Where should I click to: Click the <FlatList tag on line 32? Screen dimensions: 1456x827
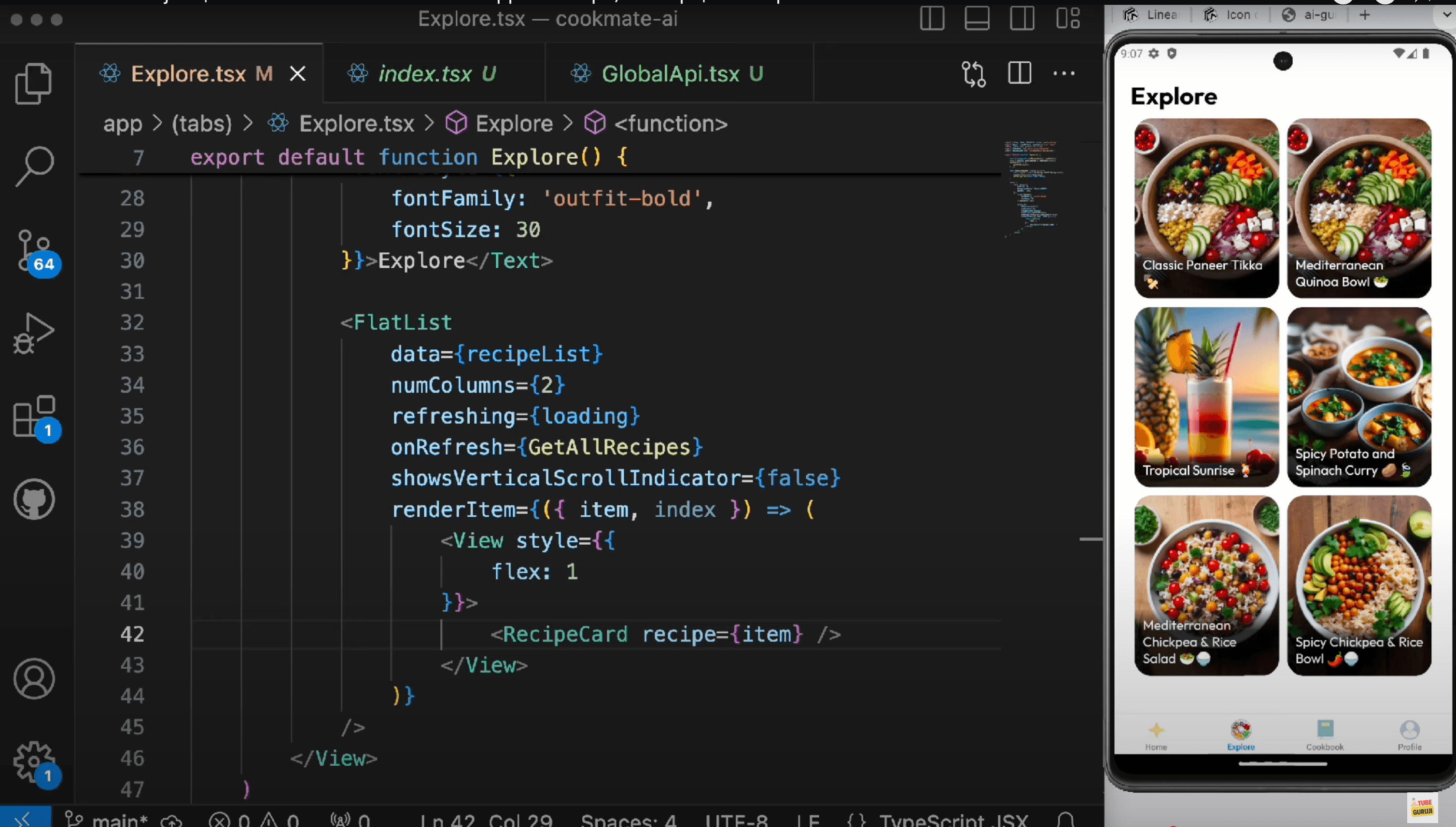point(396,323)
